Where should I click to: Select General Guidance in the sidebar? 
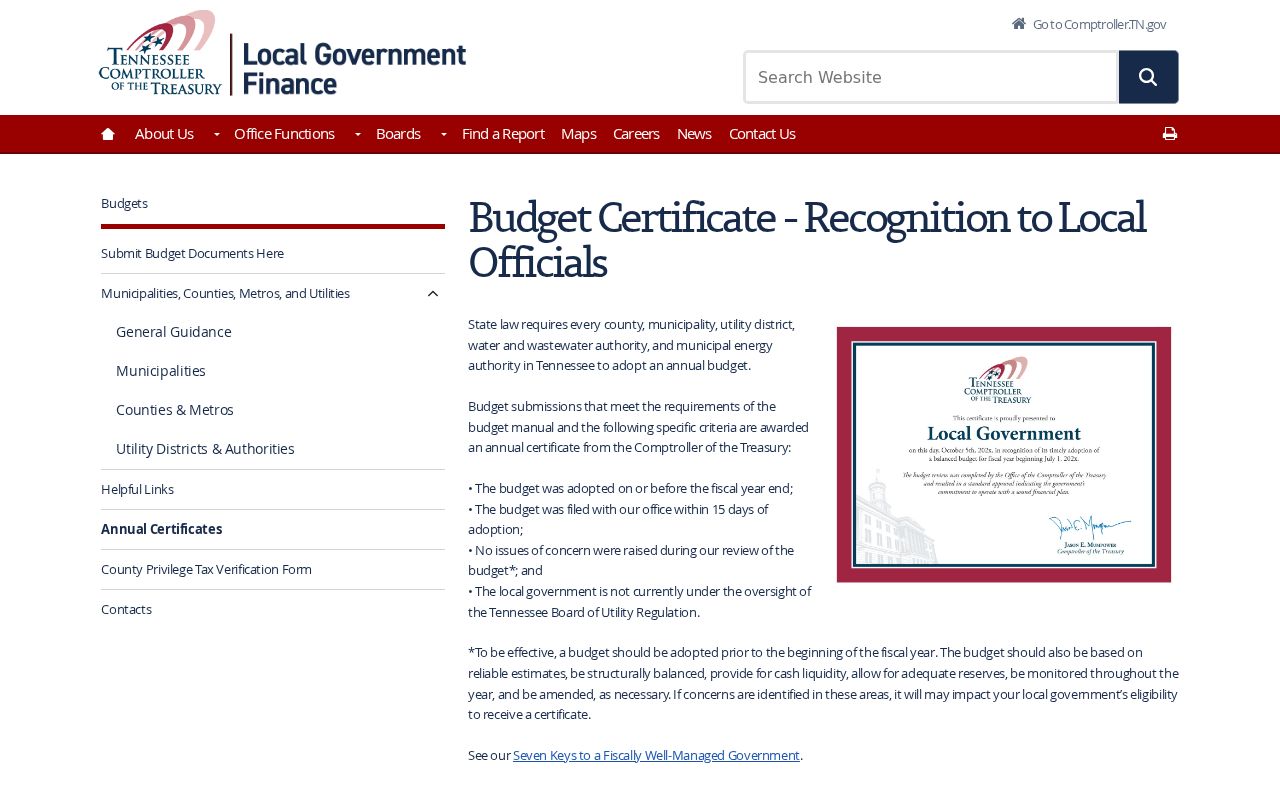point(174,332)
